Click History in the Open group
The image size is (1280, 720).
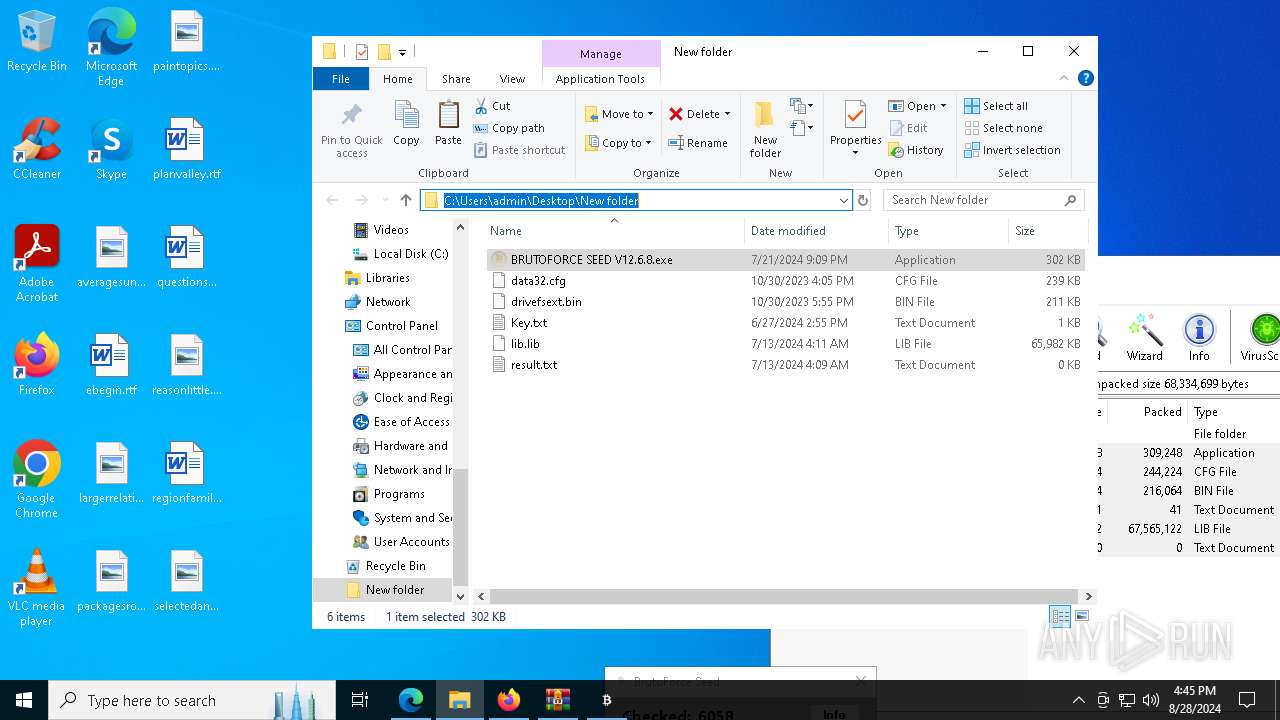click(915, 150)
